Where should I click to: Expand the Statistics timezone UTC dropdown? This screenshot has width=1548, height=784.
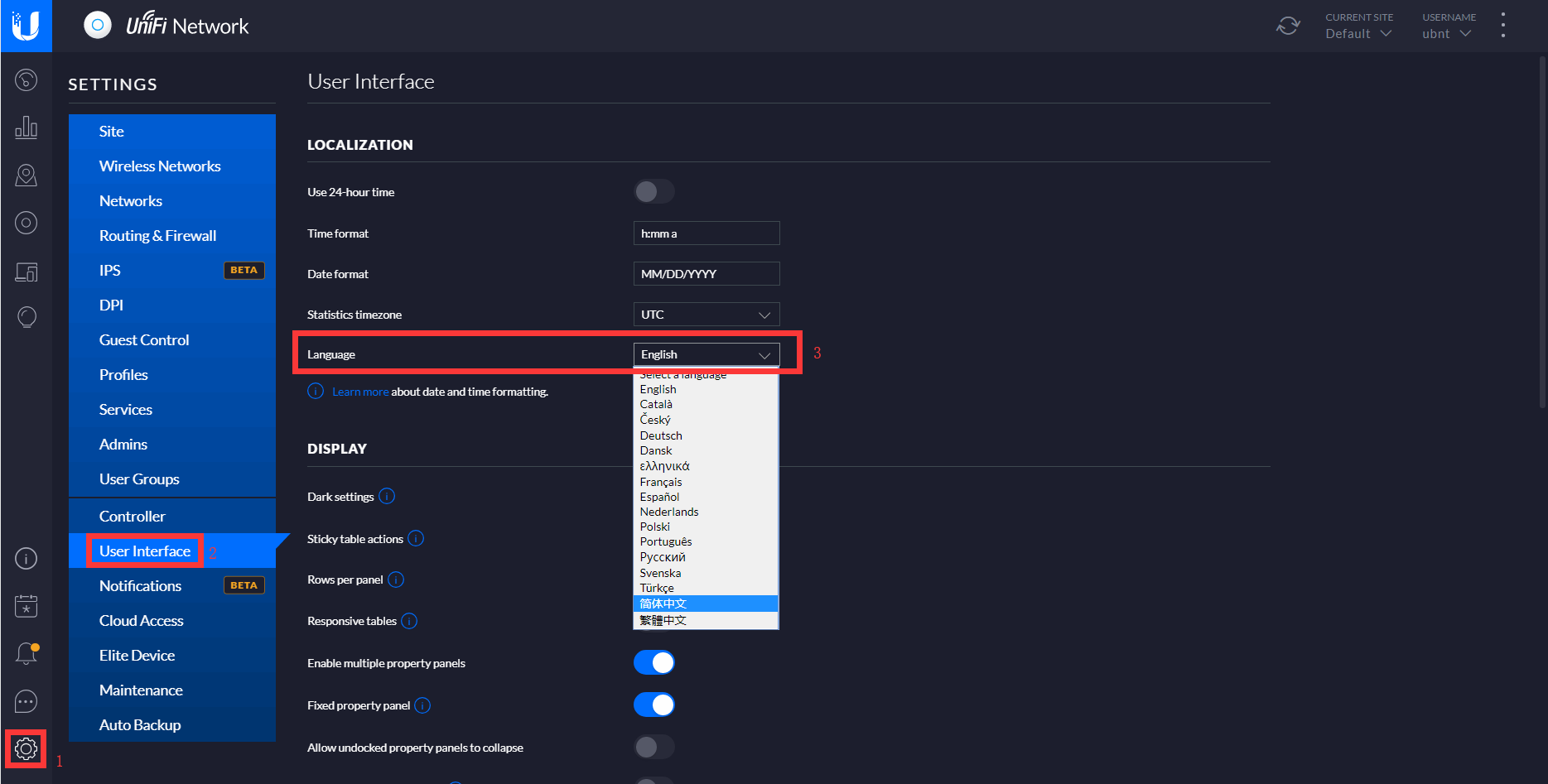point(706,315)
